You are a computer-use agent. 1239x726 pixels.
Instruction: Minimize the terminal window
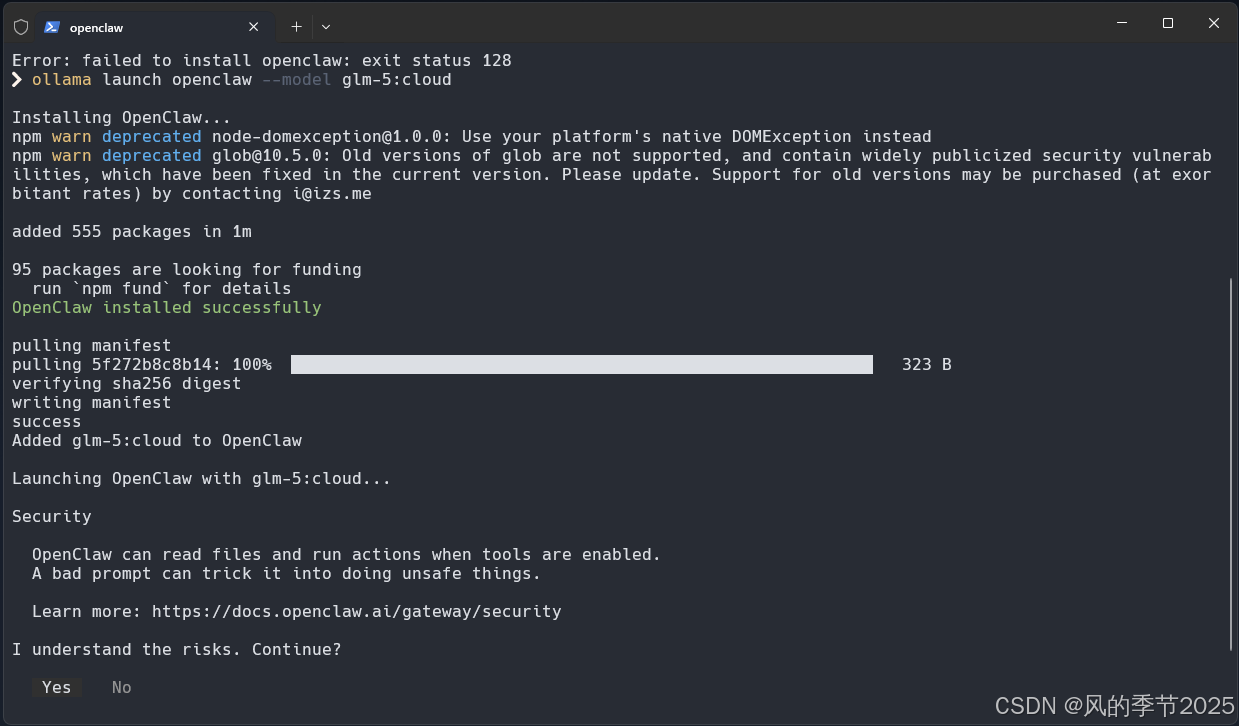point(1122,23)
